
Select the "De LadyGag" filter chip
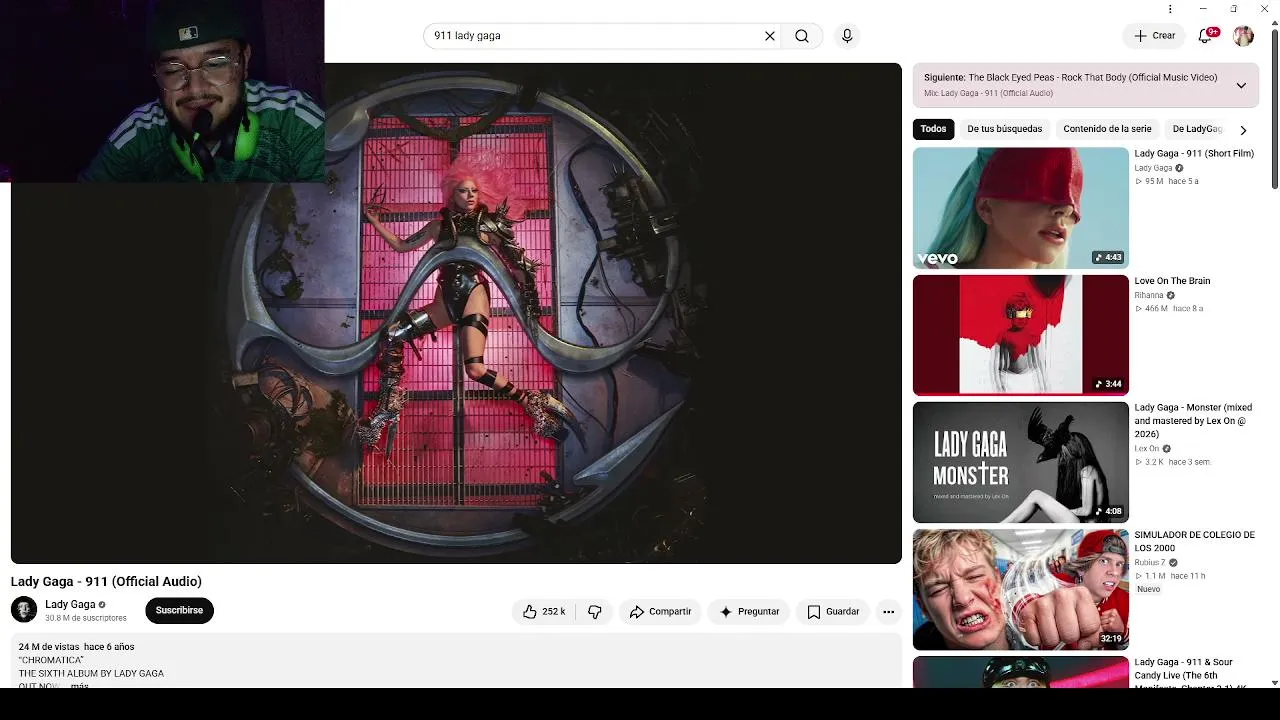[1197, 129]
